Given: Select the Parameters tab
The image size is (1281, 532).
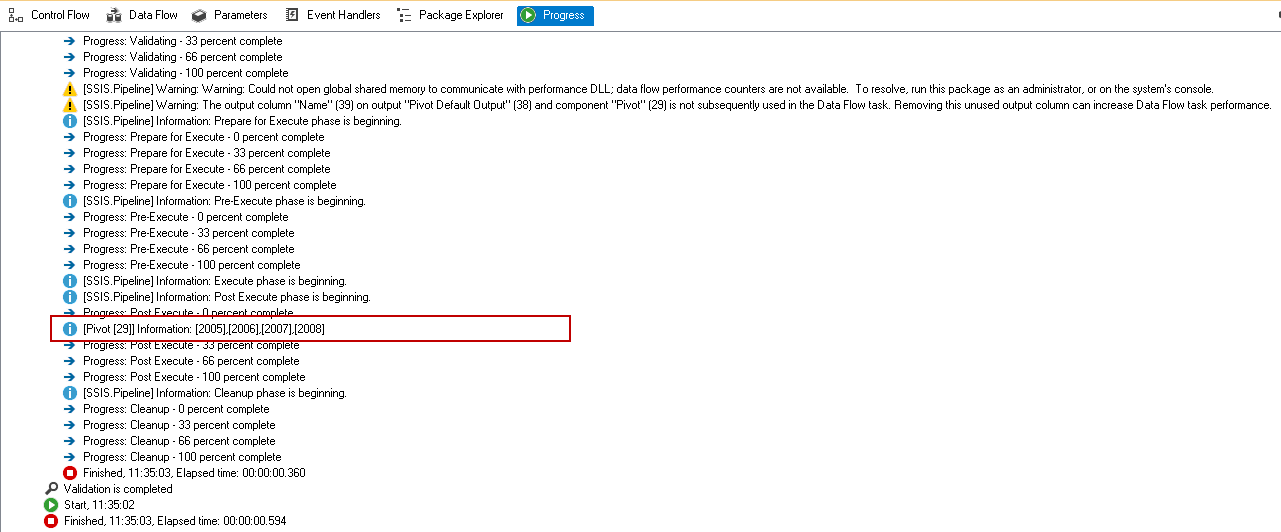Looking at the screenshot, I should tap(229, 15).
